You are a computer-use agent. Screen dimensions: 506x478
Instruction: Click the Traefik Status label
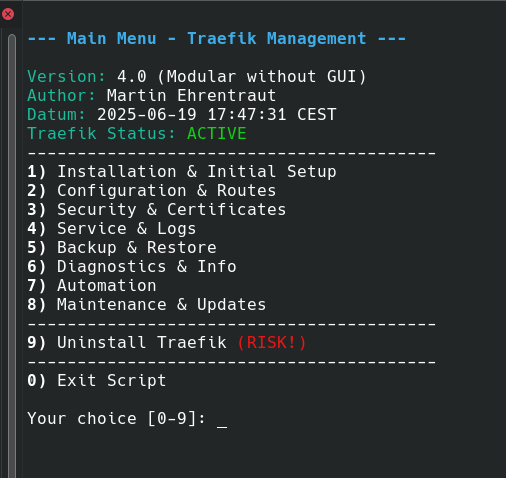pos(101,134)
